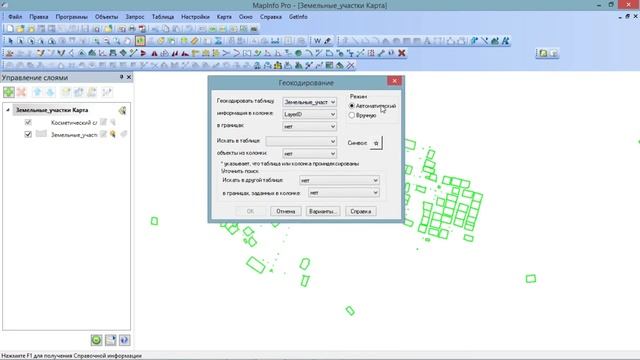Click the green Add Layer icon

pos(9,92)
